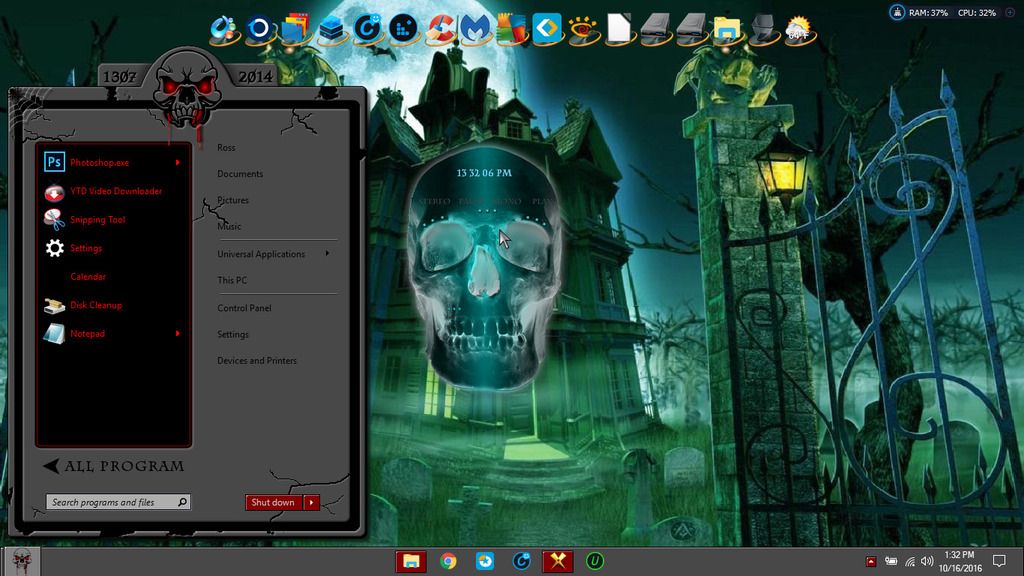The height and width of the screenshot is (576, 1024).
Task: Select Devices and Printers
Action: point(256,360)
